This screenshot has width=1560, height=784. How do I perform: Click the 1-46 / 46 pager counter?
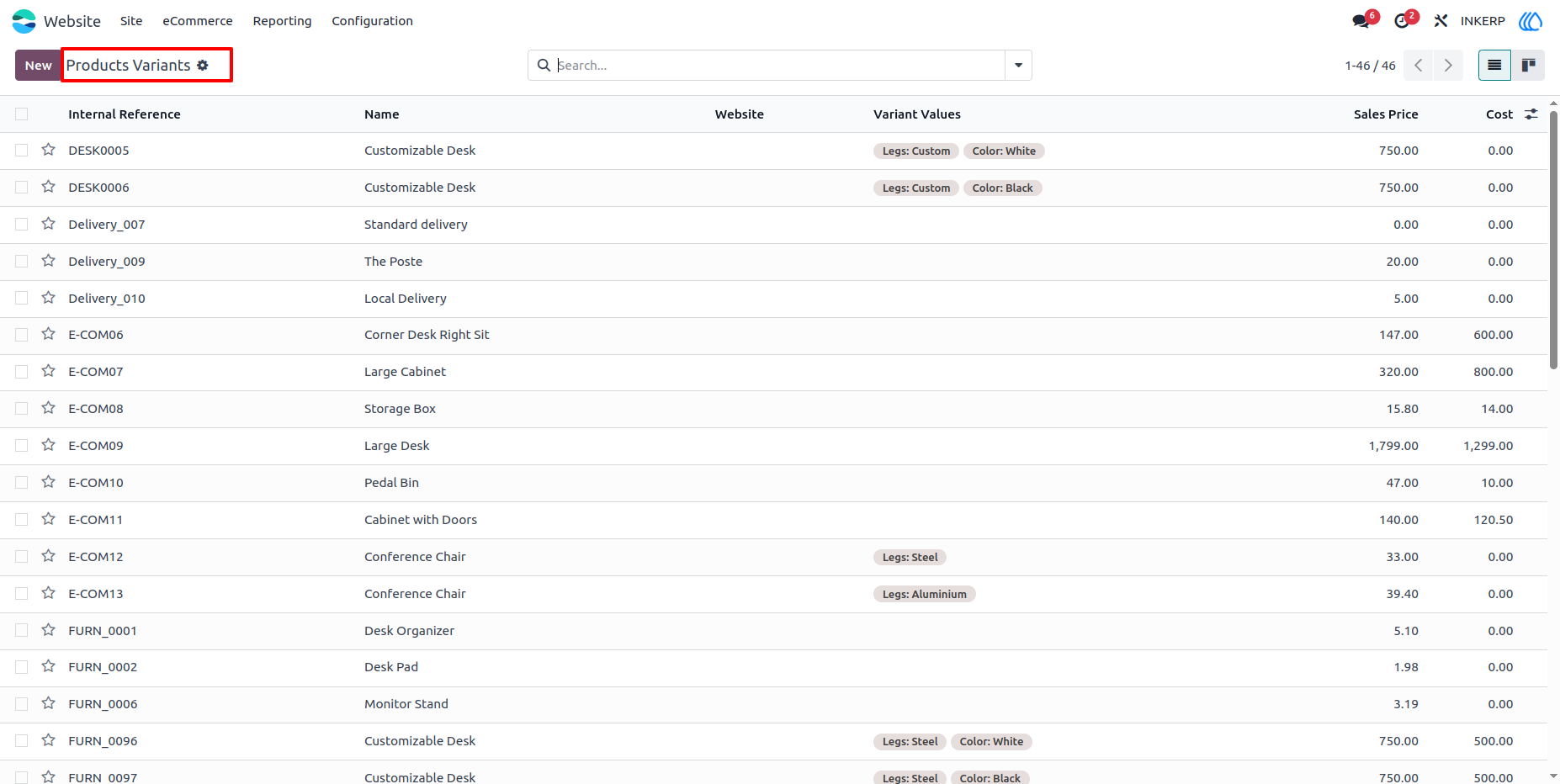coord(1370,66)
